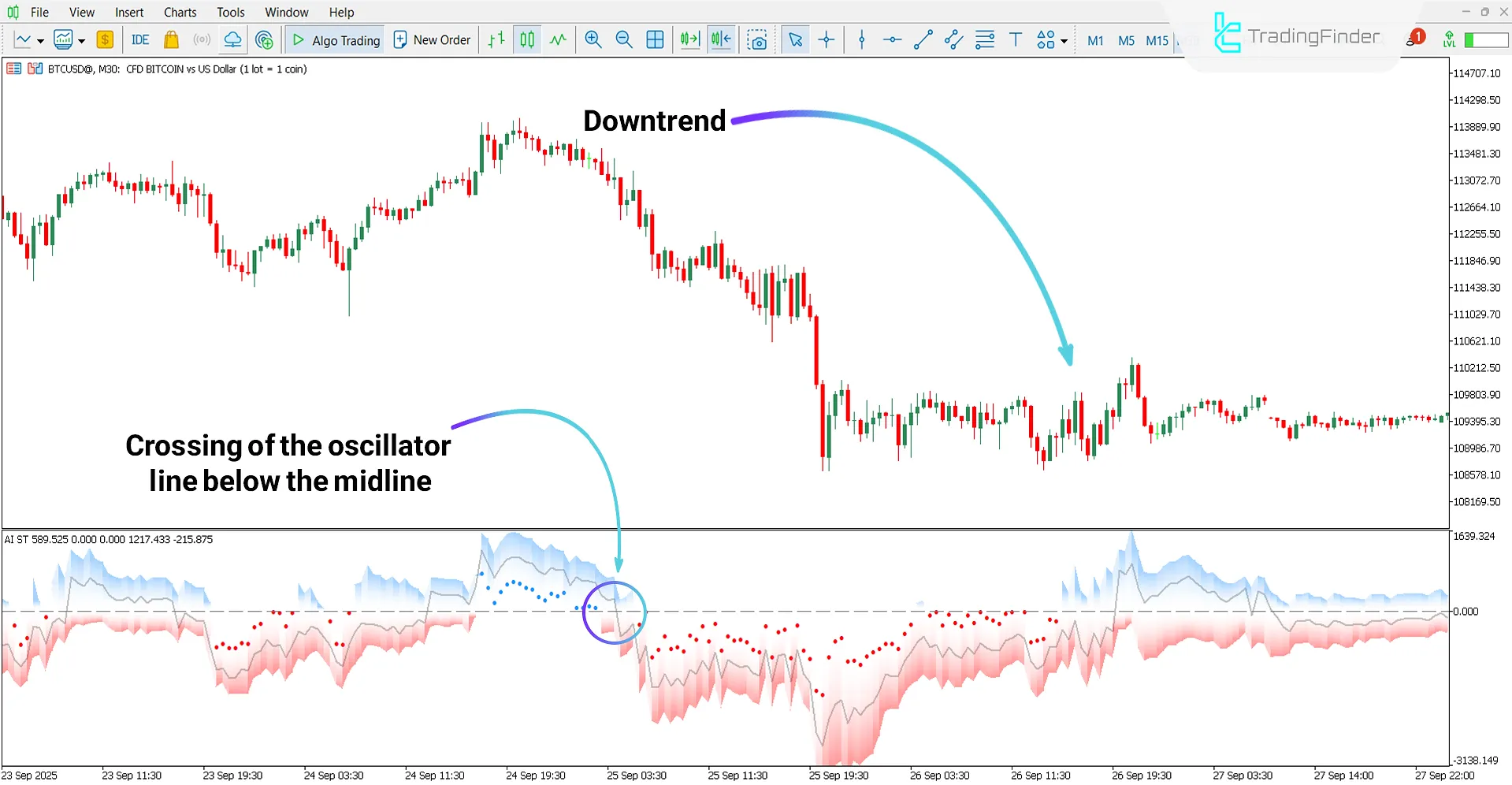Select the crosshair cursor tool

click(x=826, y=39)
